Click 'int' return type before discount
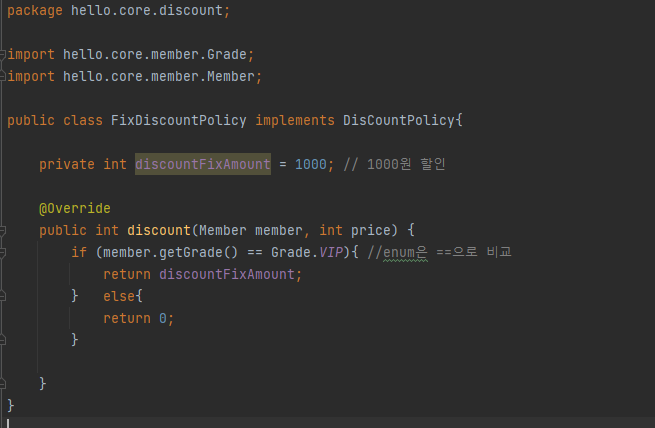Screen dimensions: 655x428 point(107,230)
